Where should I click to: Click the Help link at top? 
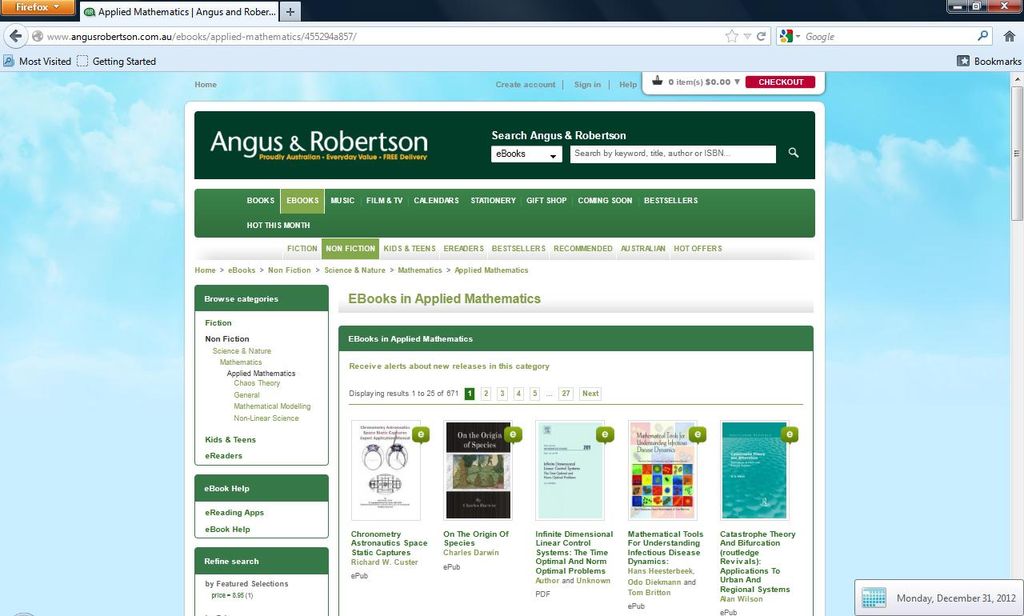pos(628,84)
